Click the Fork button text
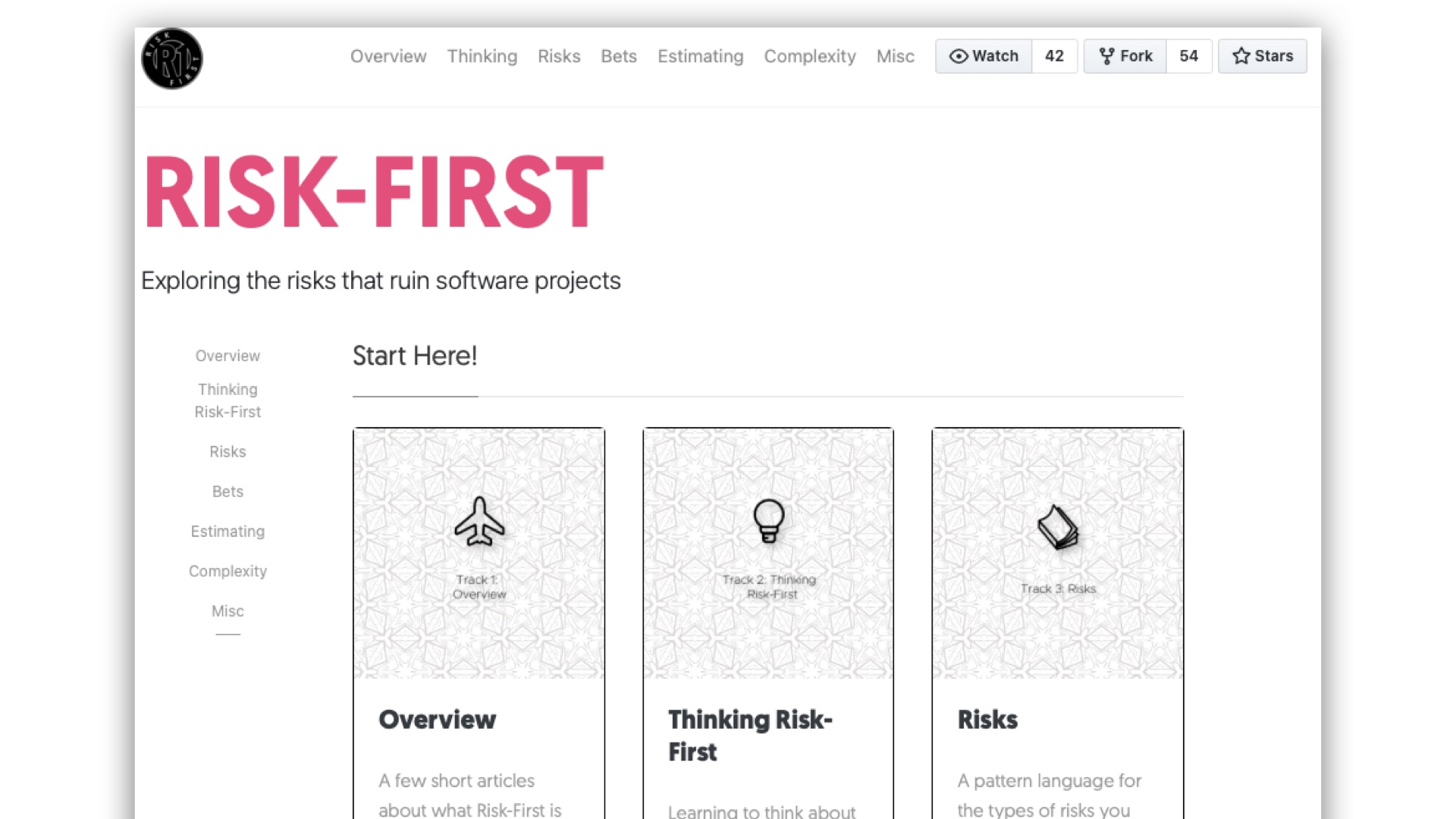 point(1136,56)
